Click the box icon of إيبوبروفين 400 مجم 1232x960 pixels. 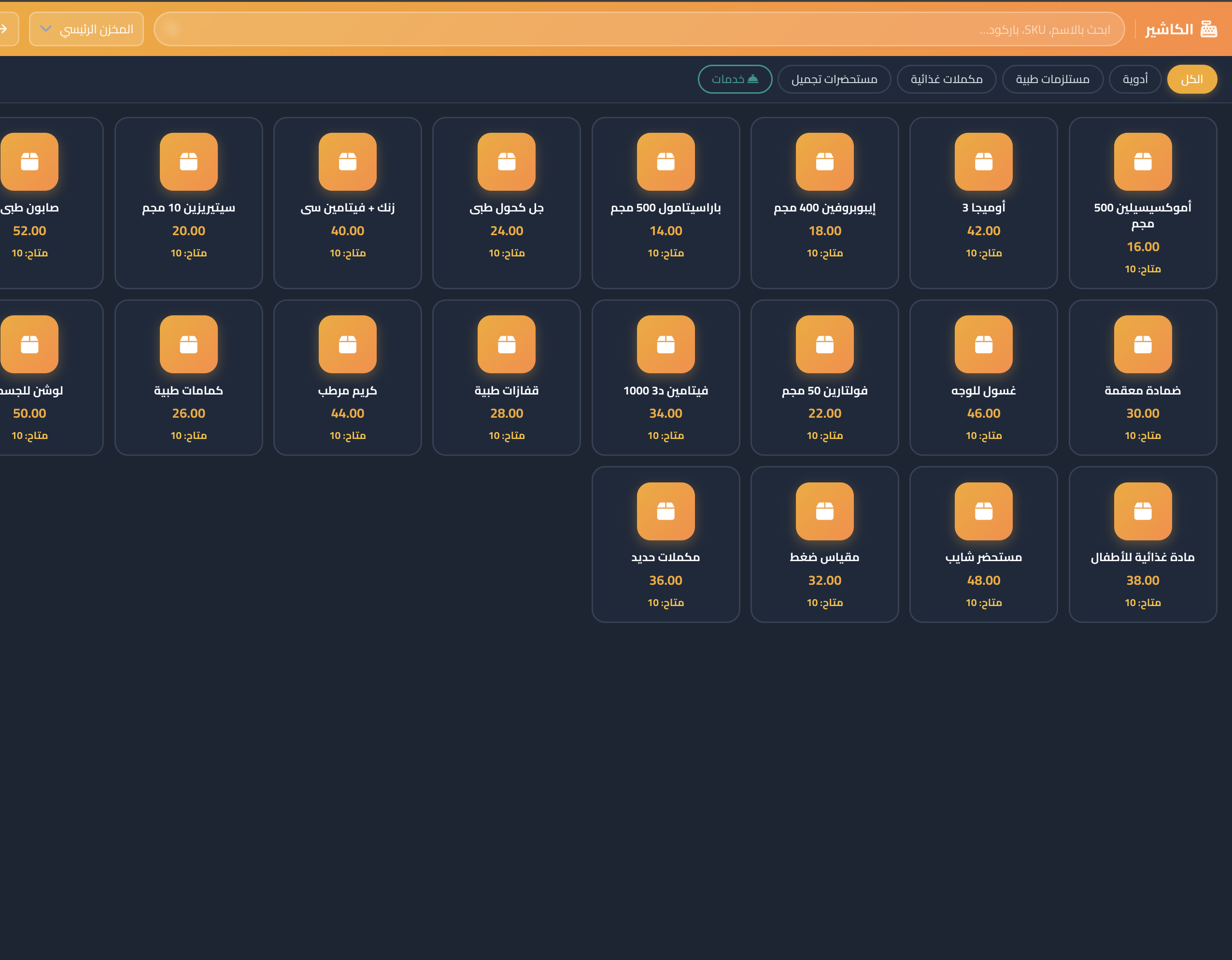tap(825, 162)
